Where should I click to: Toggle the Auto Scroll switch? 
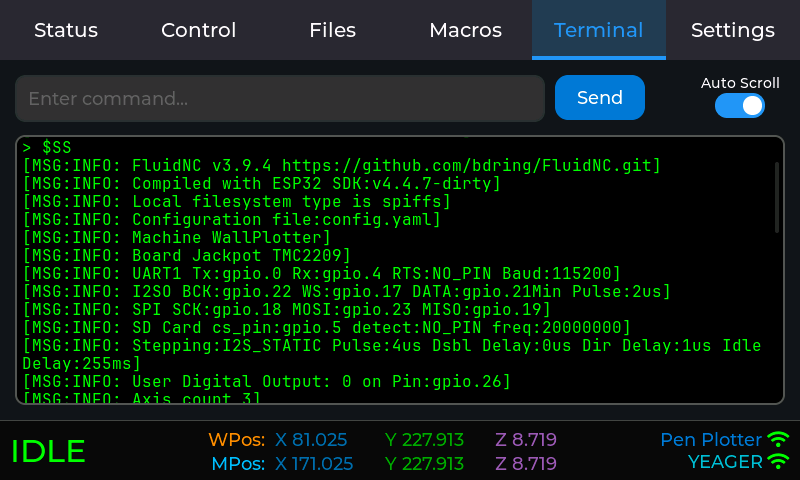(x=740, y=105)
